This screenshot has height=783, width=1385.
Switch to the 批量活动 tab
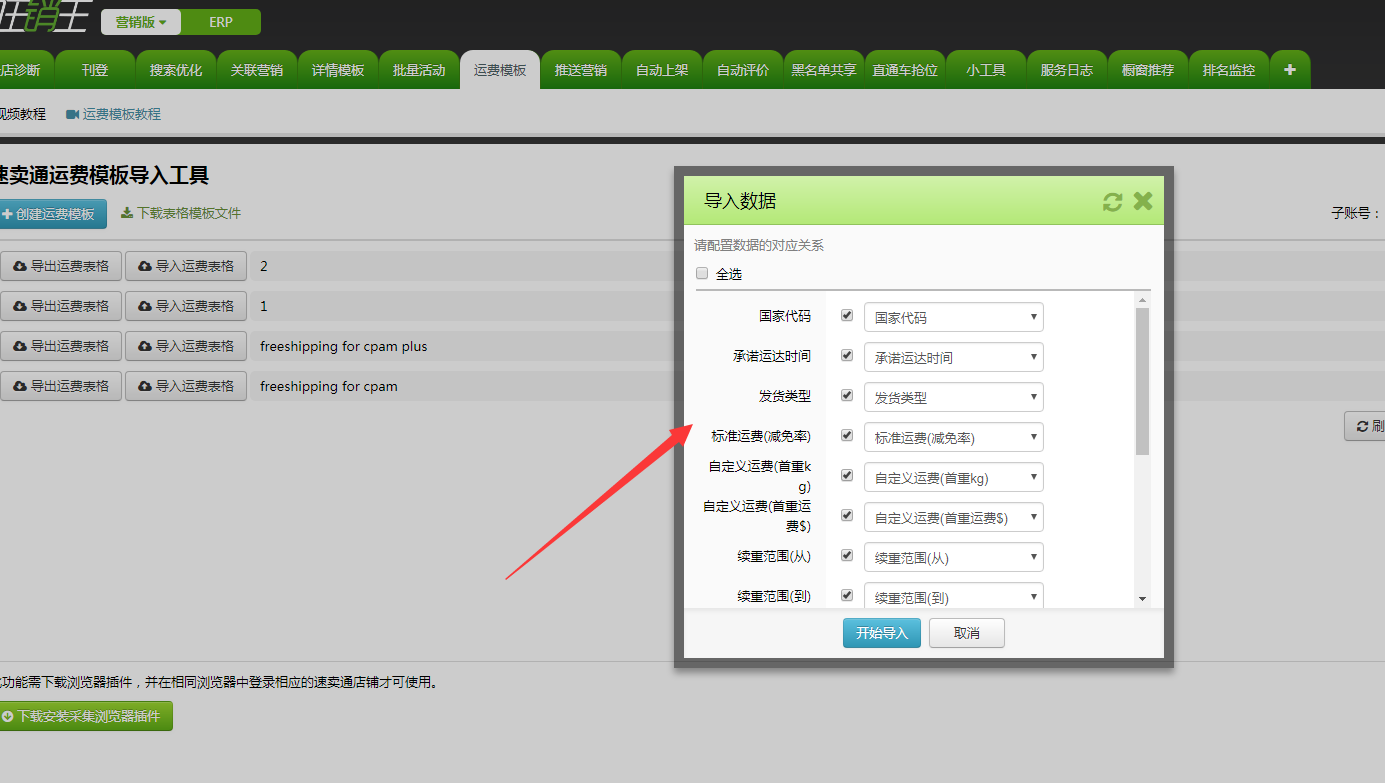point(419,70)
